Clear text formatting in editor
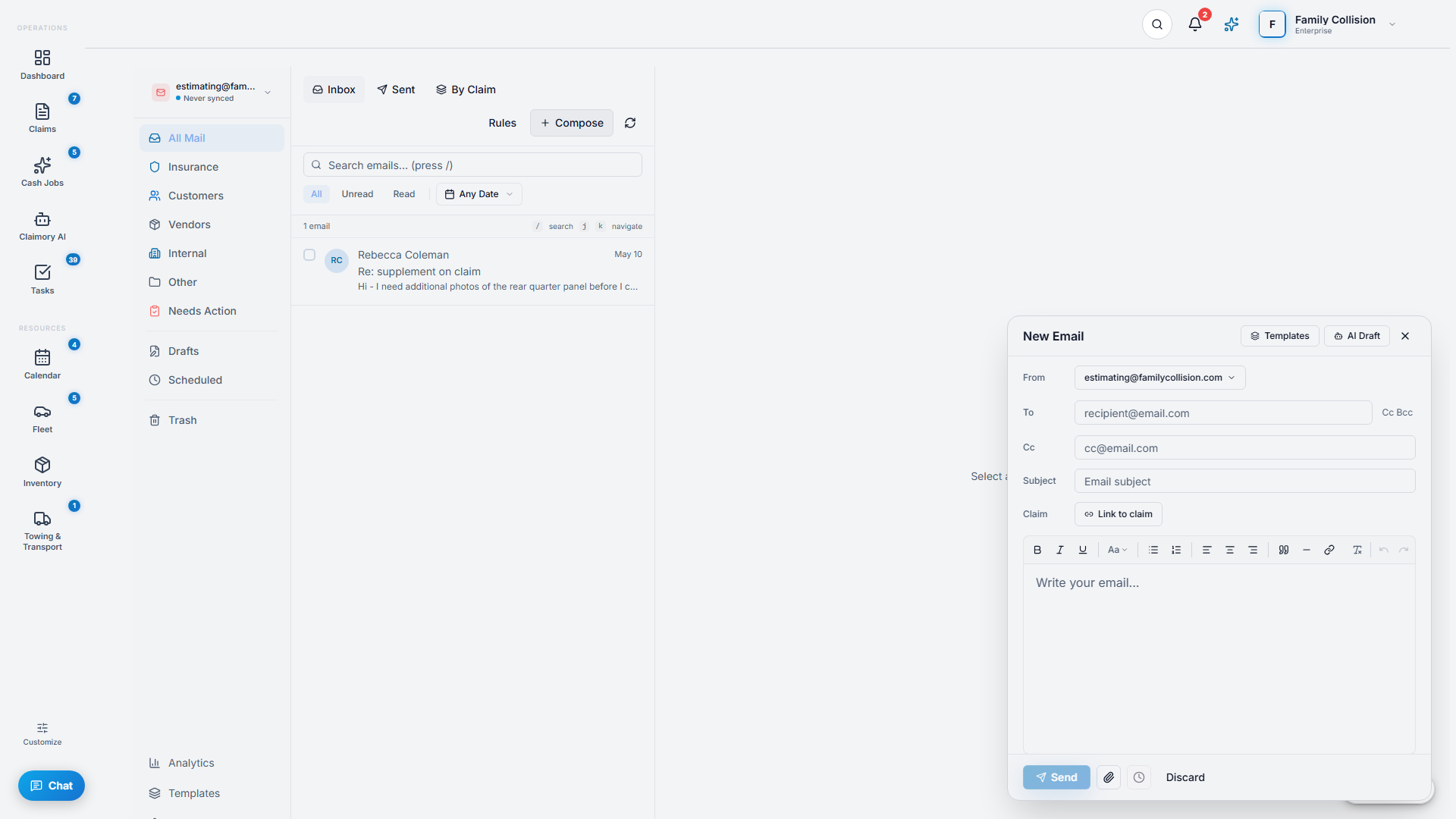Image resolution: width=1456 pixels, height=819 pixels. pyautogui.click(x=1357, y=550)
